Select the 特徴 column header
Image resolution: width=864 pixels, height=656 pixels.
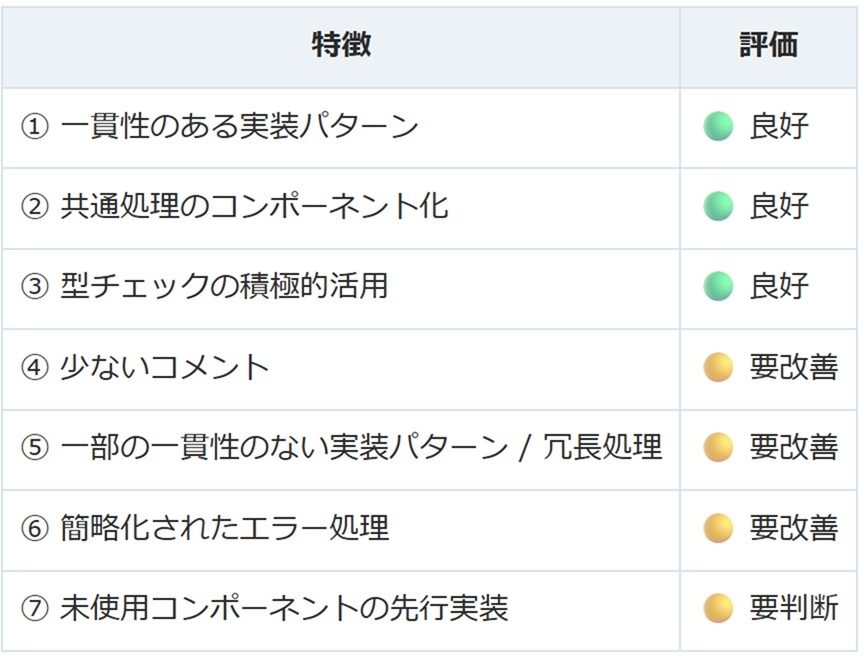[341, 45]
